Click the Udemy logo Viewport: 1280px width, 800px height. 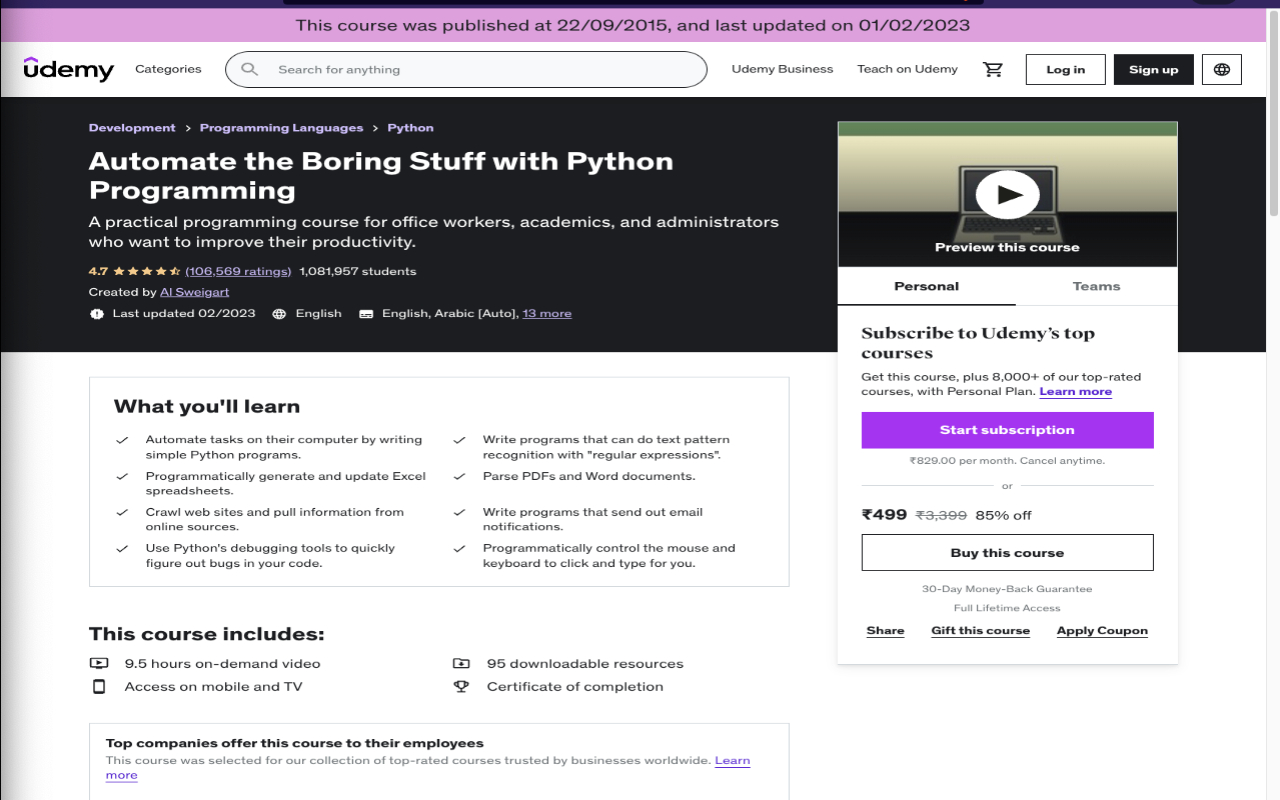click(68, 69)
